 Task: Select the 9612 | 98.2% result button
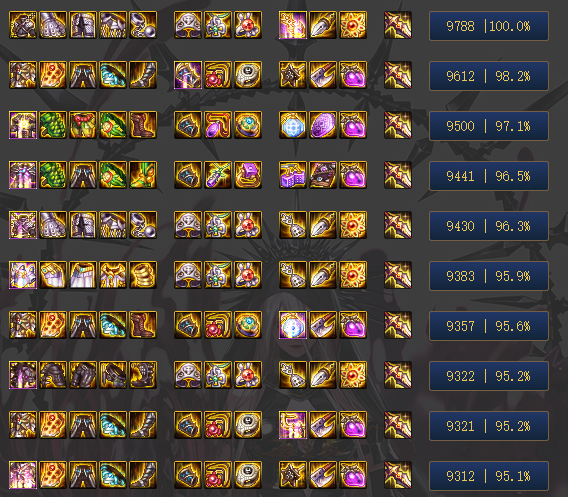(x=489, y=76)
